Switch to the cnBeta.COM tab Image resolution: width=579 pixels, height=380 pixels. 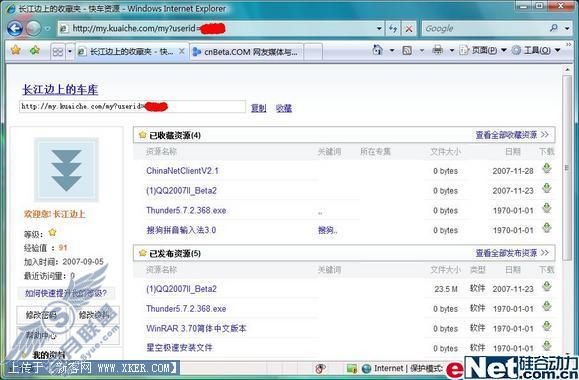(x=246, y=52)
